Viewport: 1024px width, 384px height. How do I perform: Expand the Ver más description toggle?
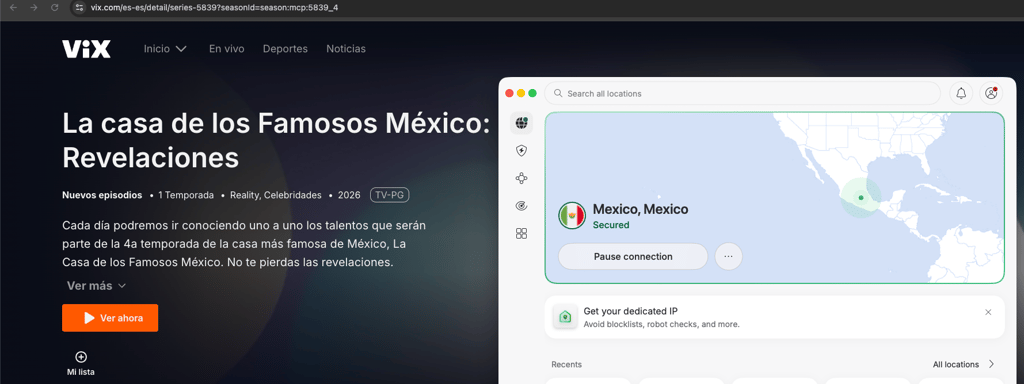[96, 286]
